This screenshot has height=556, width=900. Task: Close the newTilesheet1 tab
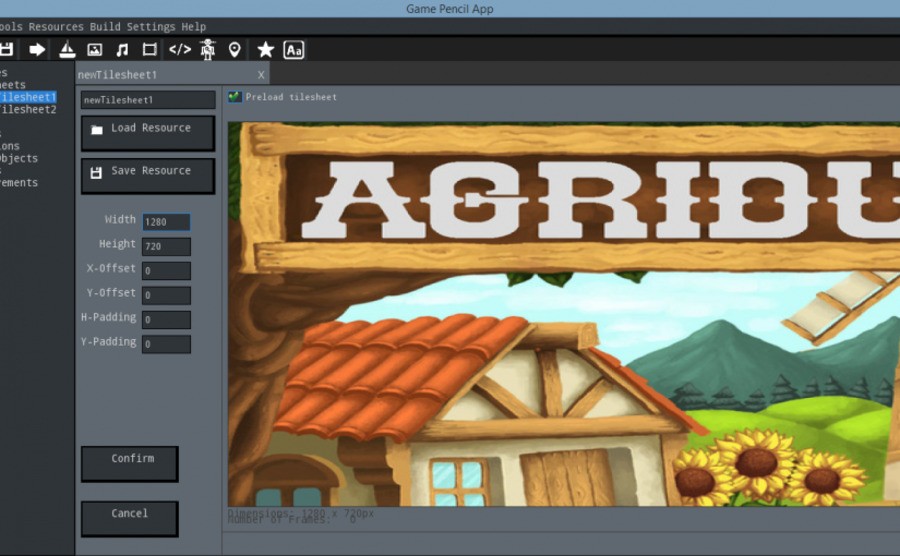coord(261,75)
